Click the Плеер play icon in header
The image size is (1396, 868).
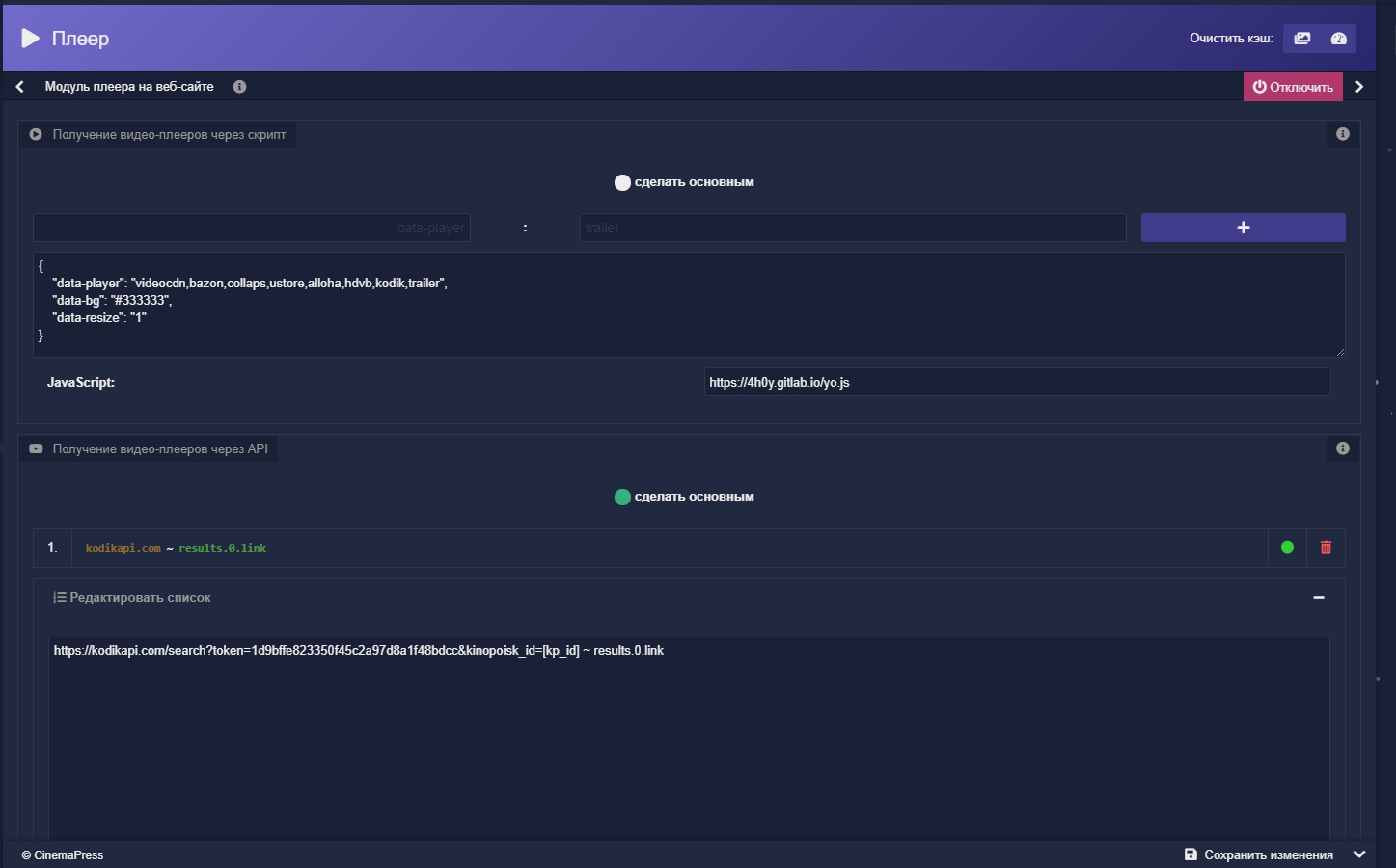click(31, 38)
